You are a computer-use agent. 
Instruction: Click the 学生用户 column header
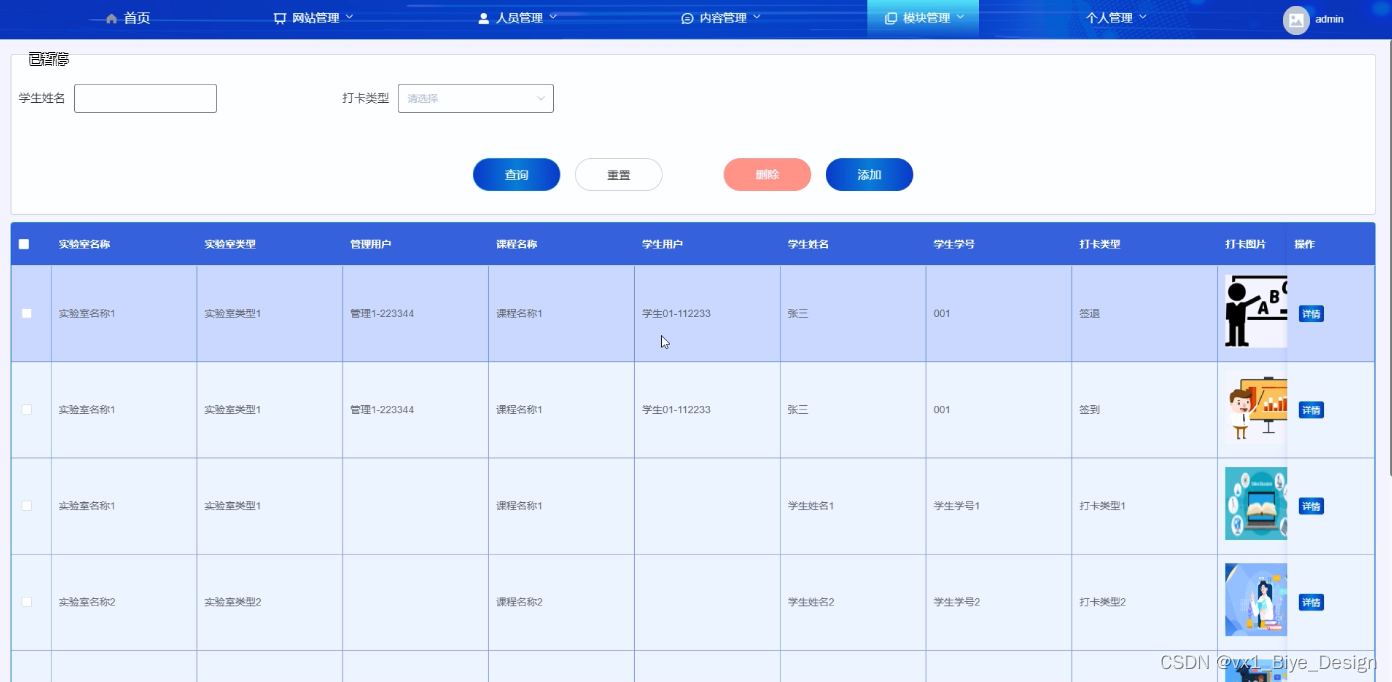coord(662,244)
